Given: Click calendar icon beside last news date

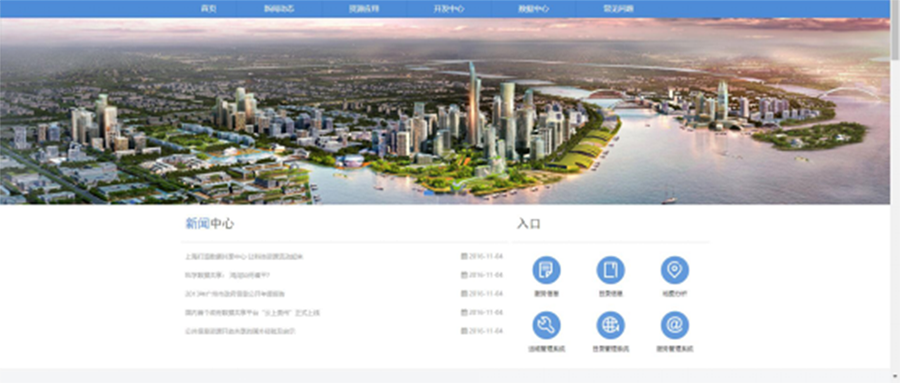Looking at the screenshot, I should 464,331.
